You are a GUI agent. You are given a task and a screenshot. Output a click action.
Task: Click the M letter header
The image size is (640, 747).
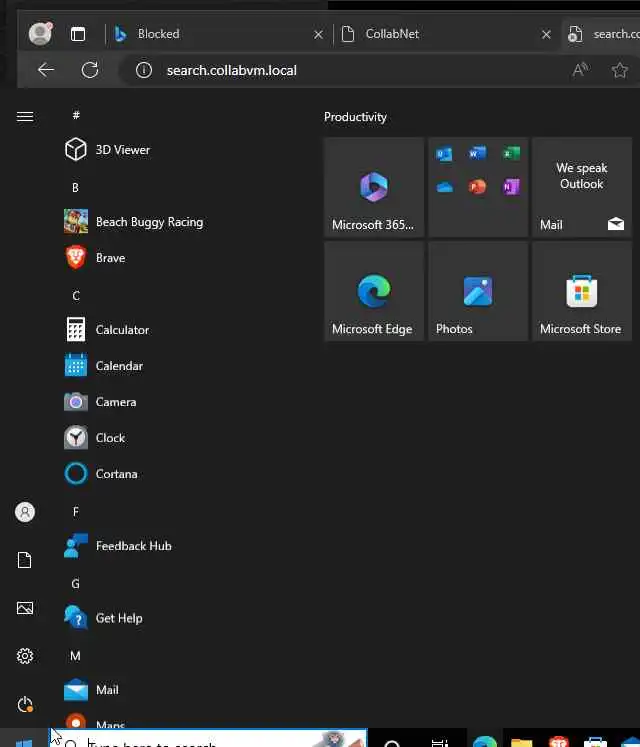75,656
